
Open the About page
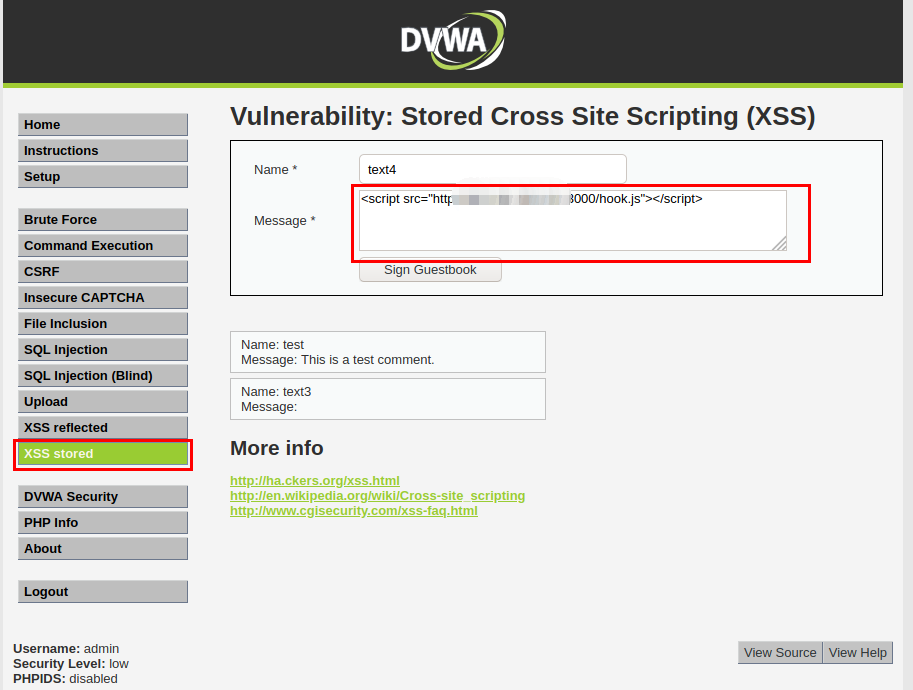(x=102, y=549)
